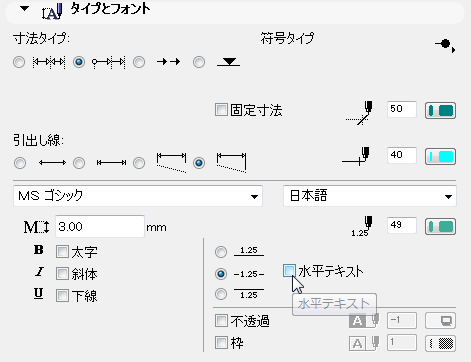Select the elevation dimension type radio
Screen dimensions: 471x362
tap(199, 62)
